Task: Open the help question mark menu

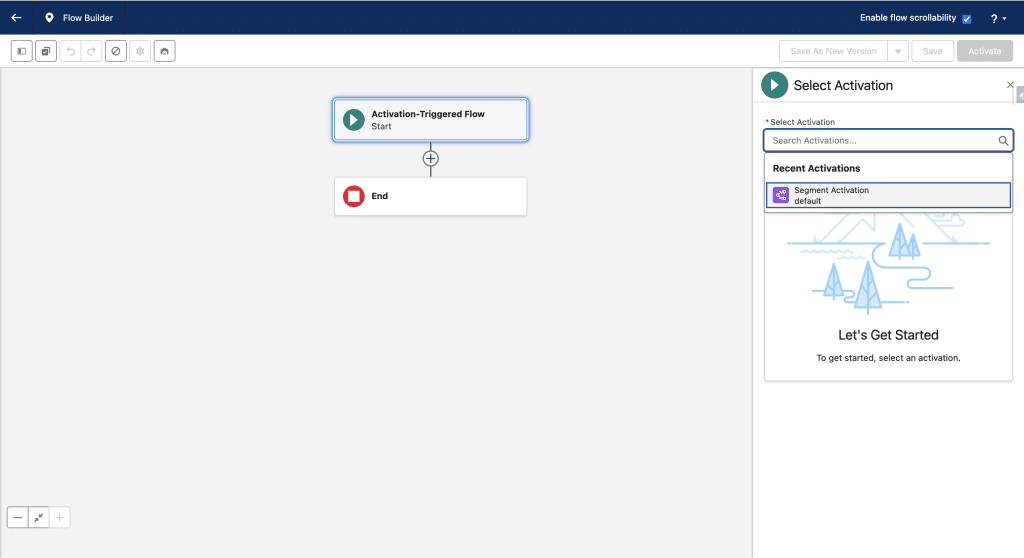Action: pos(997,18)
